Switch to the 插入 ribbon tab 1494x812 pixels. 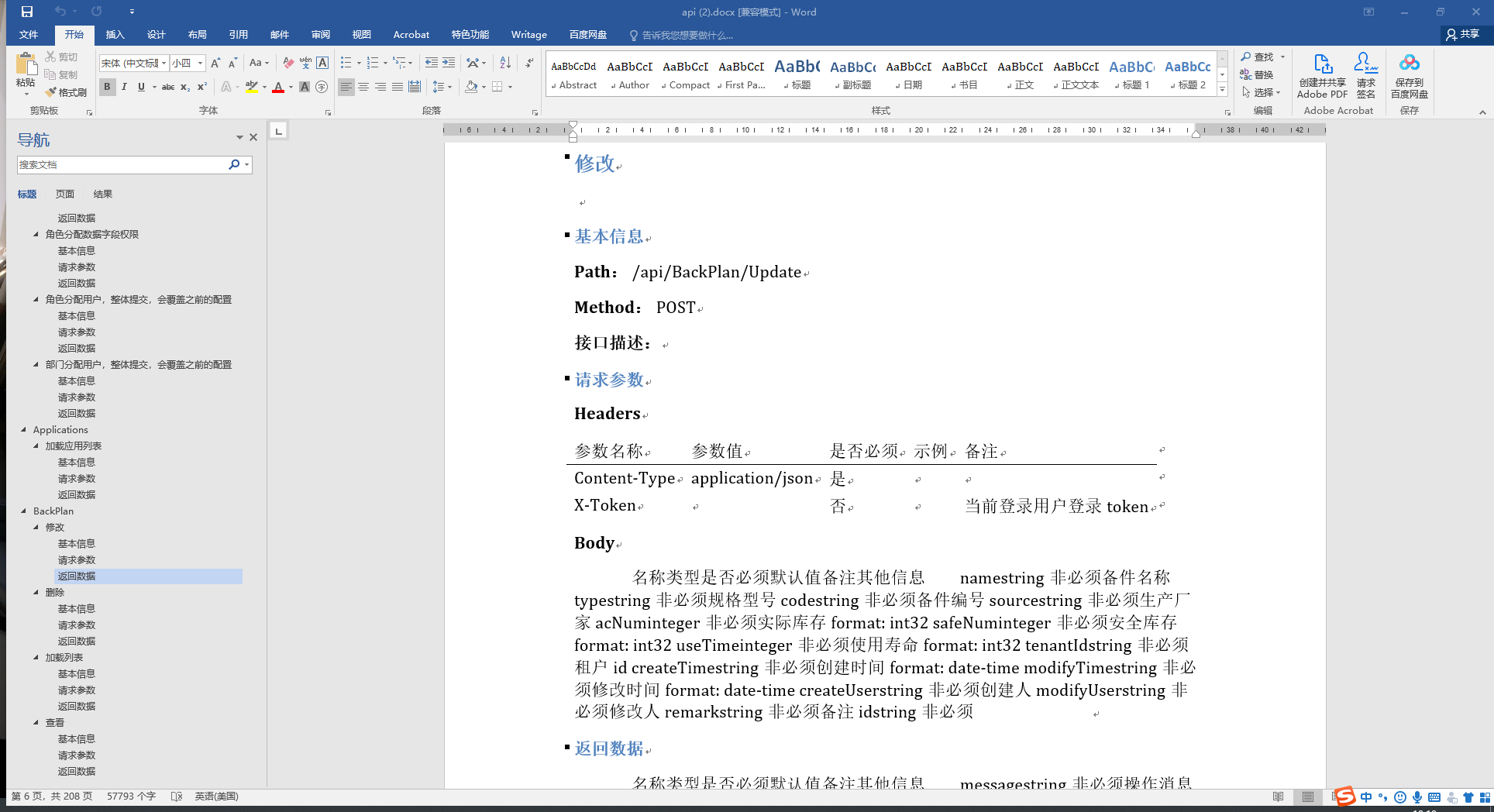point(115,34)
